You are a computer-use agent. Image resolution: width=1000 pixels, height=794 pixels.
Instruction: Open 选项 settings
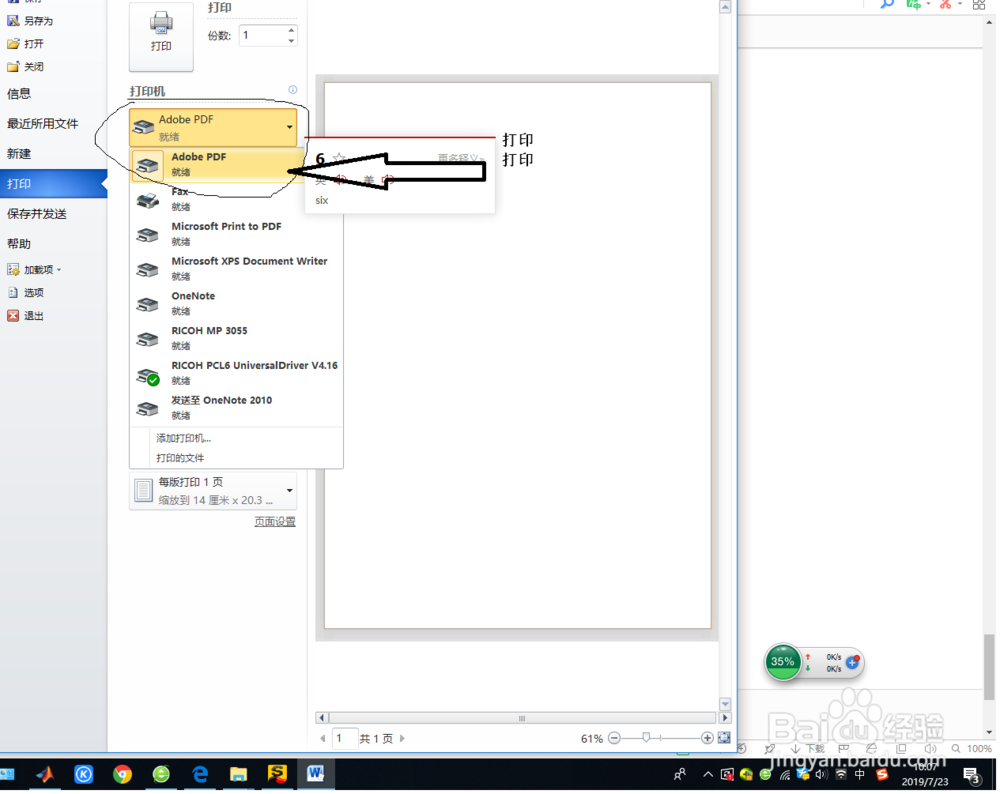26,293
